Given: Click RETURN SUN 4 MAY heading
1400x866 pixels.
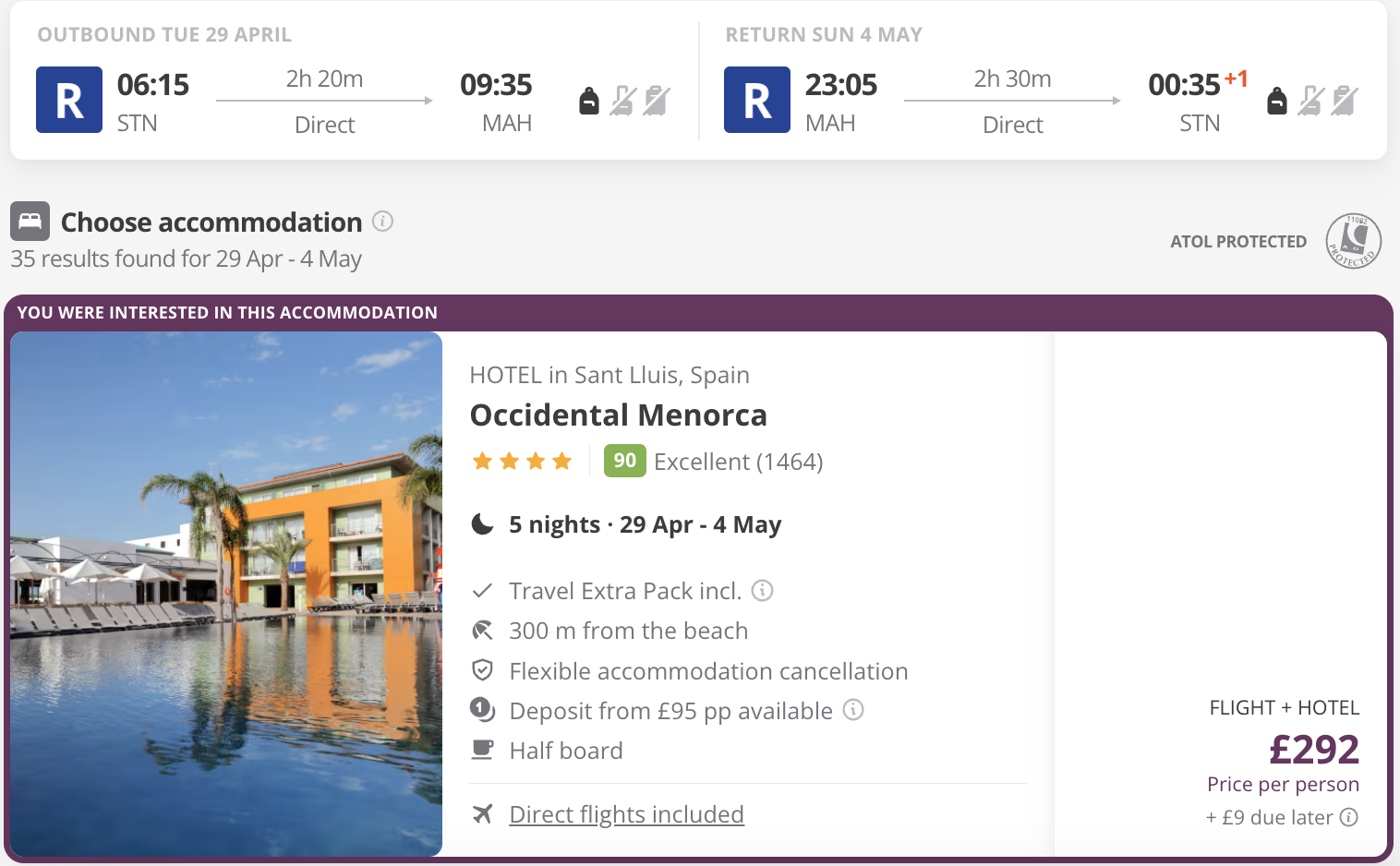Looking at the screenshot, I should coord(824,34).
